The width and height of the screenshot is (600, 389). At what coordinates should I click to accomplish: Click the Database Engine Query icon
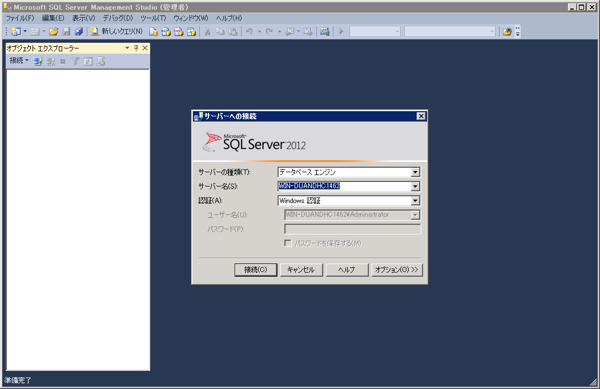(x=153, y=32)
